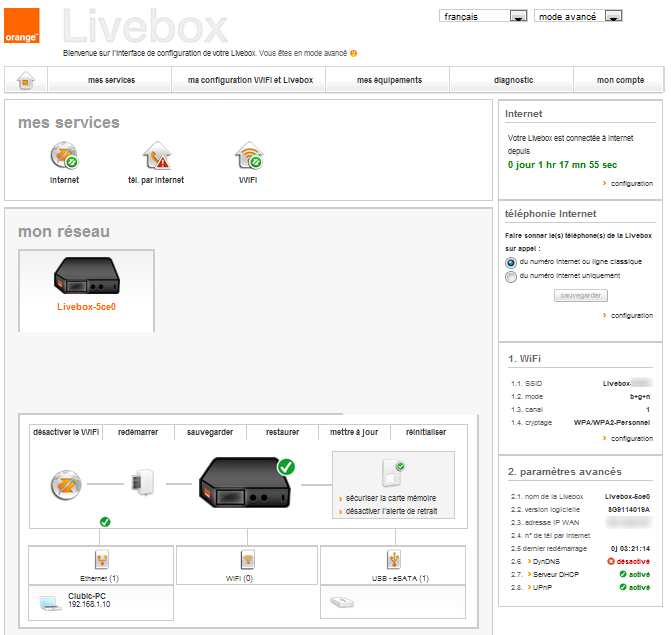Click the DSL filter plug icon

(x=143, y=482)
